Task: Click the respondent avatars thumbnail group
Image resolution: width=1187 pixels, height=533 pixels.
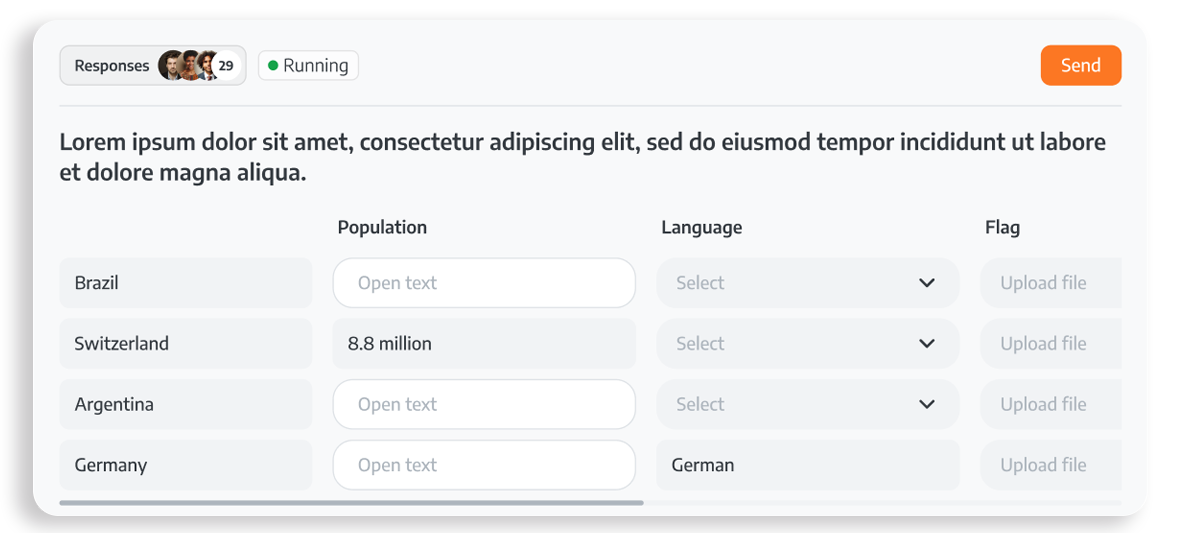Action: tap(189, 66)
